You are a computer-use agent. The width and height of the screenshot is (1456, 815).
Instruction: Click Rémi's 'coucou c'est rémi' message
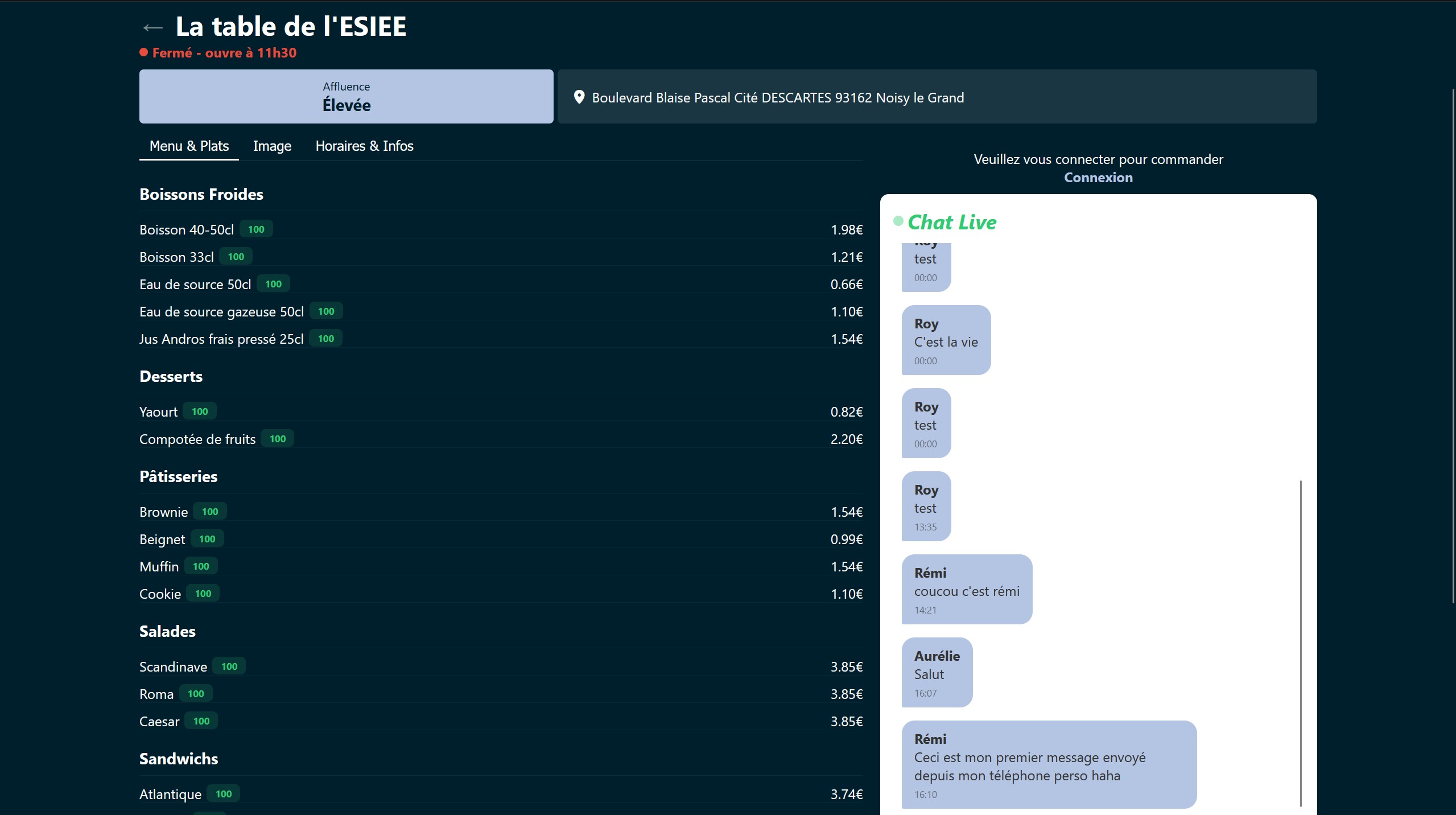967,589
